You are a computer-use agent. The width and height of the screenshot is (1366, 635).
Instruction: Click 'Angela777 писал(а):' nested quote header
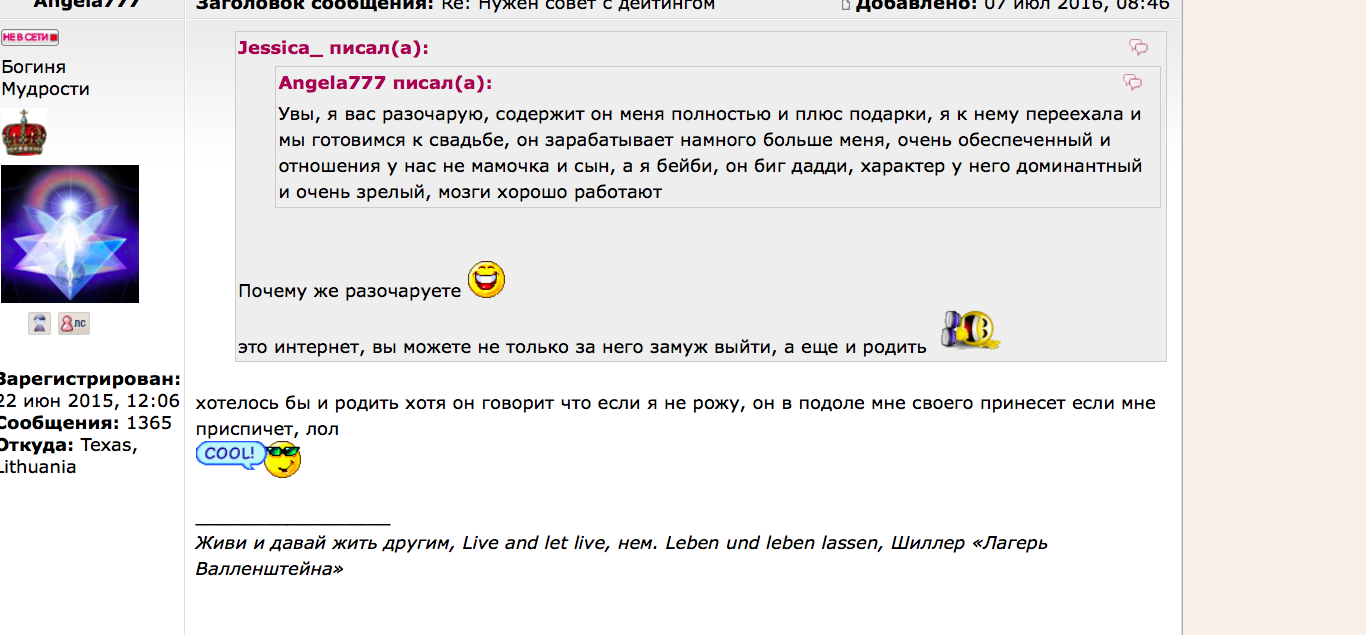coord(385,83)
